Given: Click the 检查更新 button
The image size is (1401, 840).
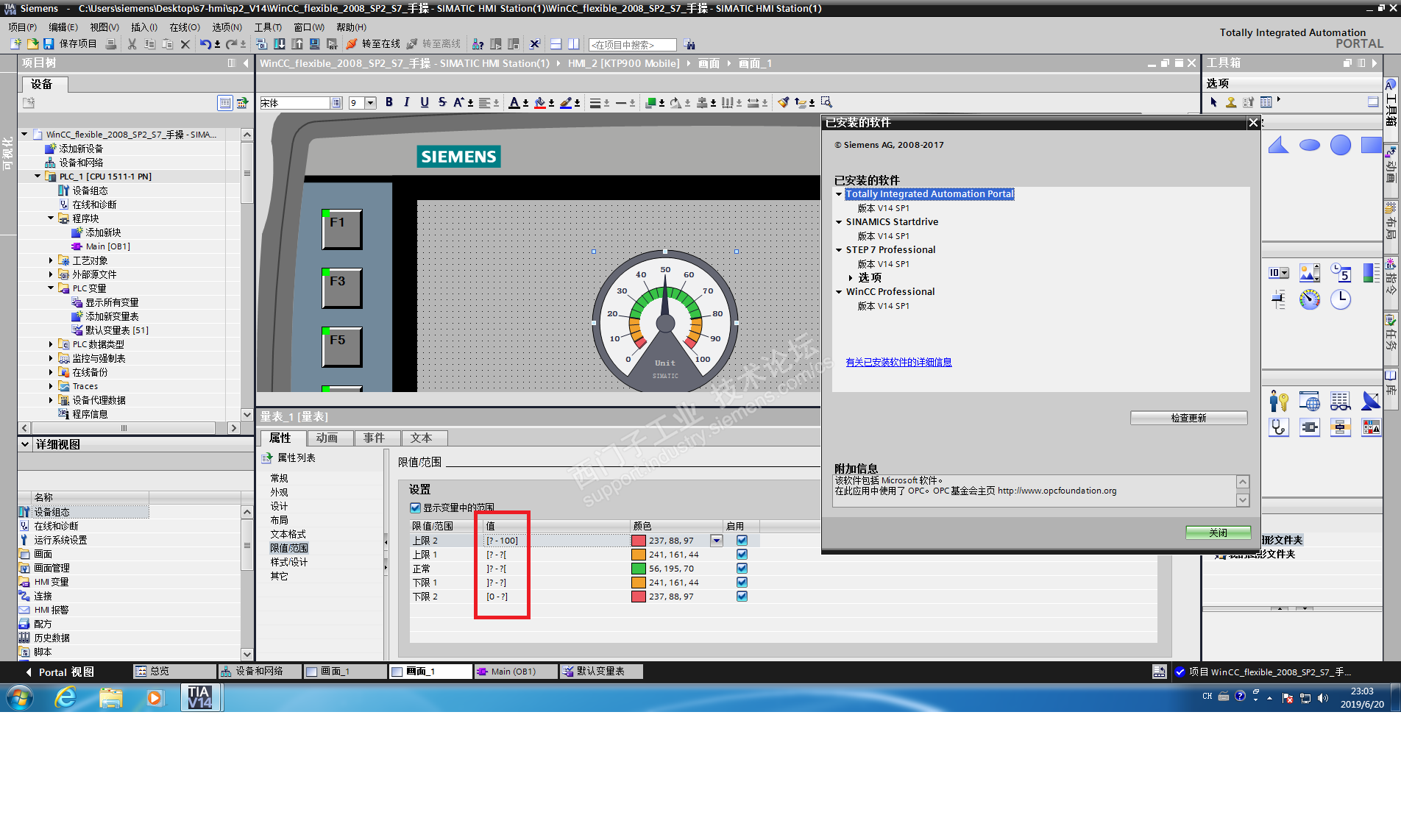Looking at the screenshot, I should pyautogui.click(x=1188, y=418).
